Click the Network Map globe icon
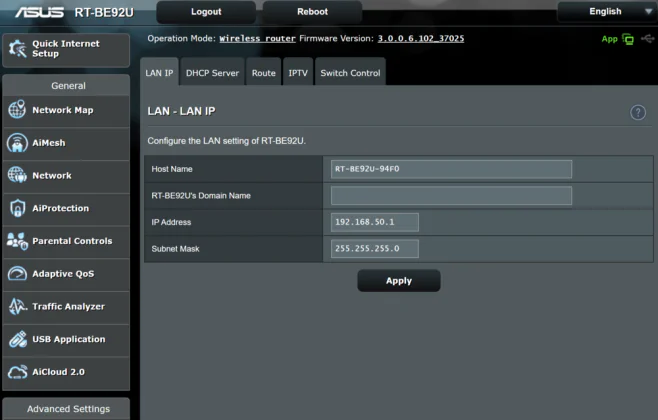Image resolution: width=658 pixels, height=420 pixels. [17, 110]
